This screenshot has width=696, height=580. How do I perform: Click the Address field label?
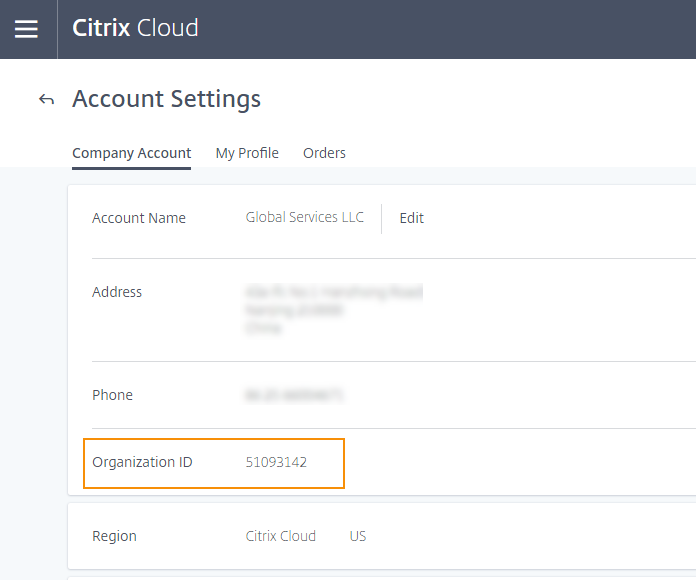(x=117, y=292)
